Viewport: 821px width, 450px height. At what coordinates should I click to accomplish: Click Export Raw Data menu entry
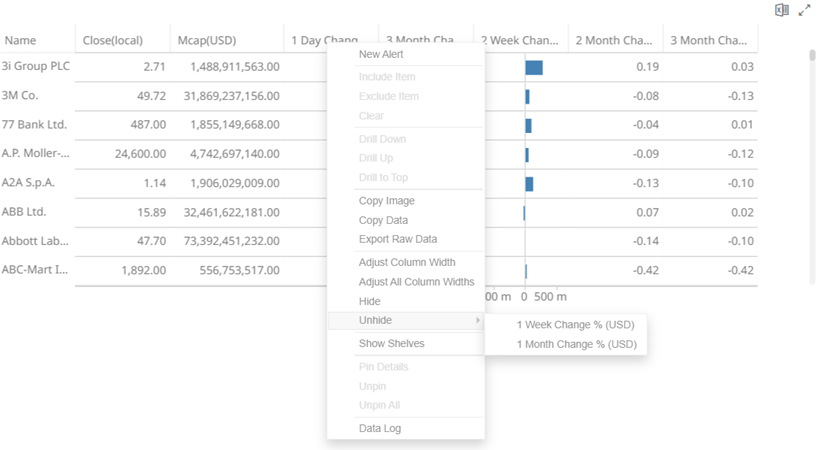398,239
